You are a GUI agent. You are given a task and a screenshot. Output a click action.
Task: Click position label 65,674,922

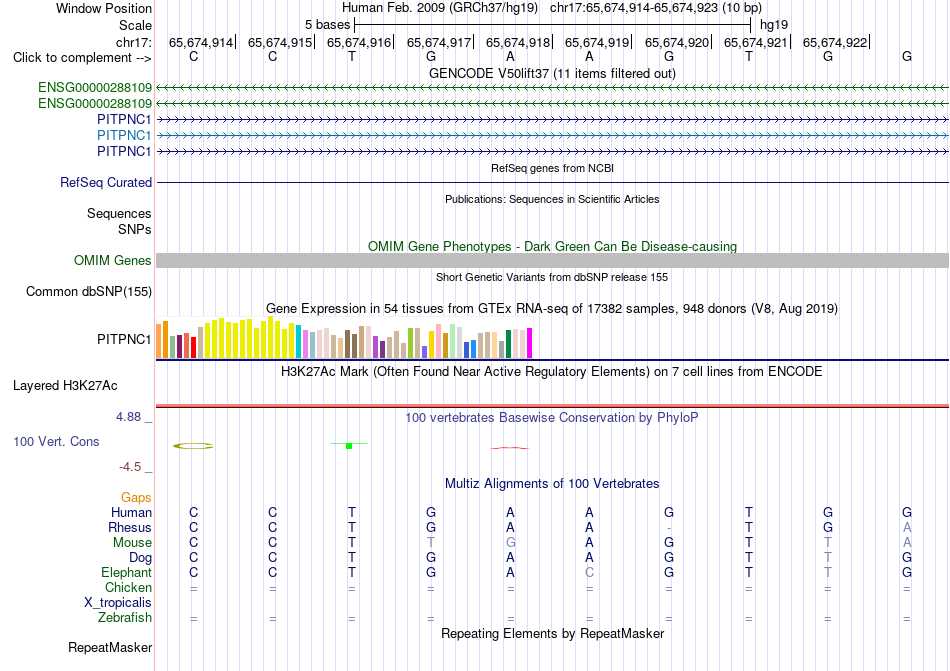[x=835, y=42]
